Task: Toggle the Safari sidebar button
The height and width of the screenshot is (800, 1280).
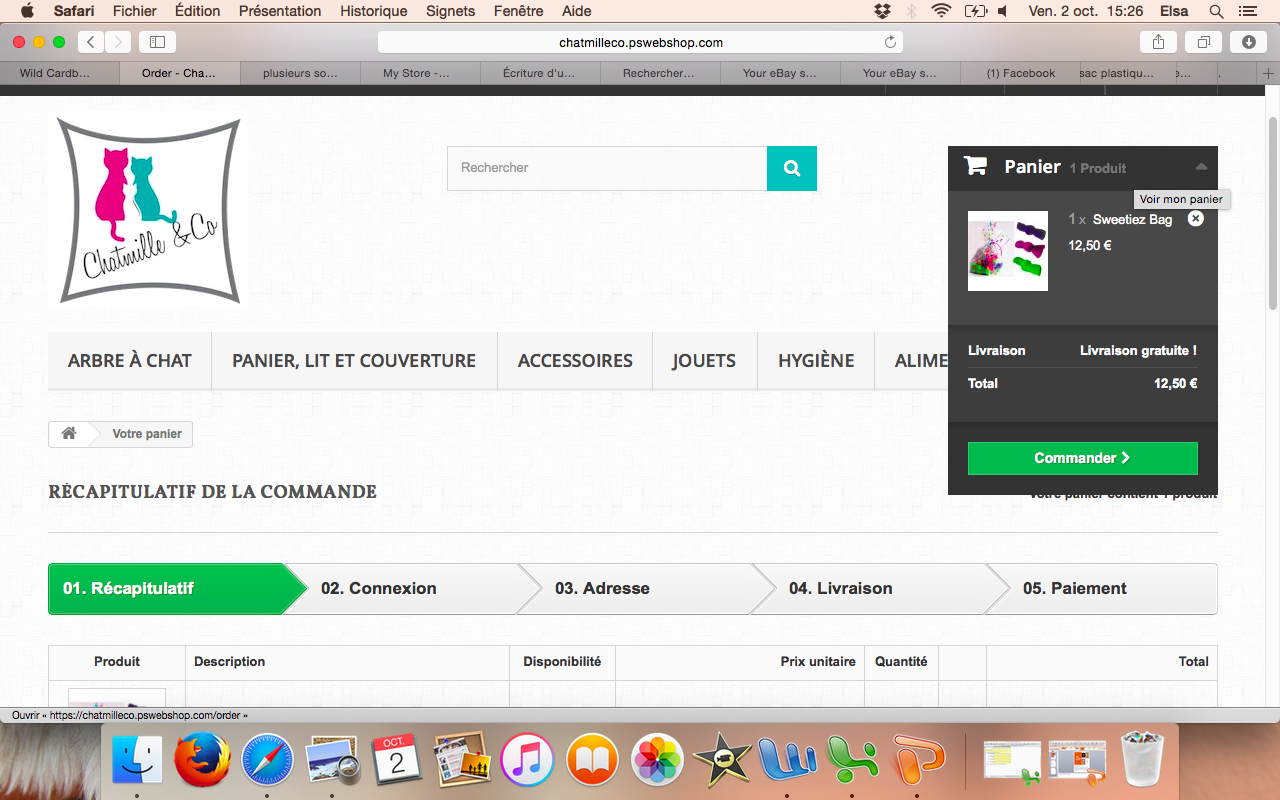Action: coord(157,42)
